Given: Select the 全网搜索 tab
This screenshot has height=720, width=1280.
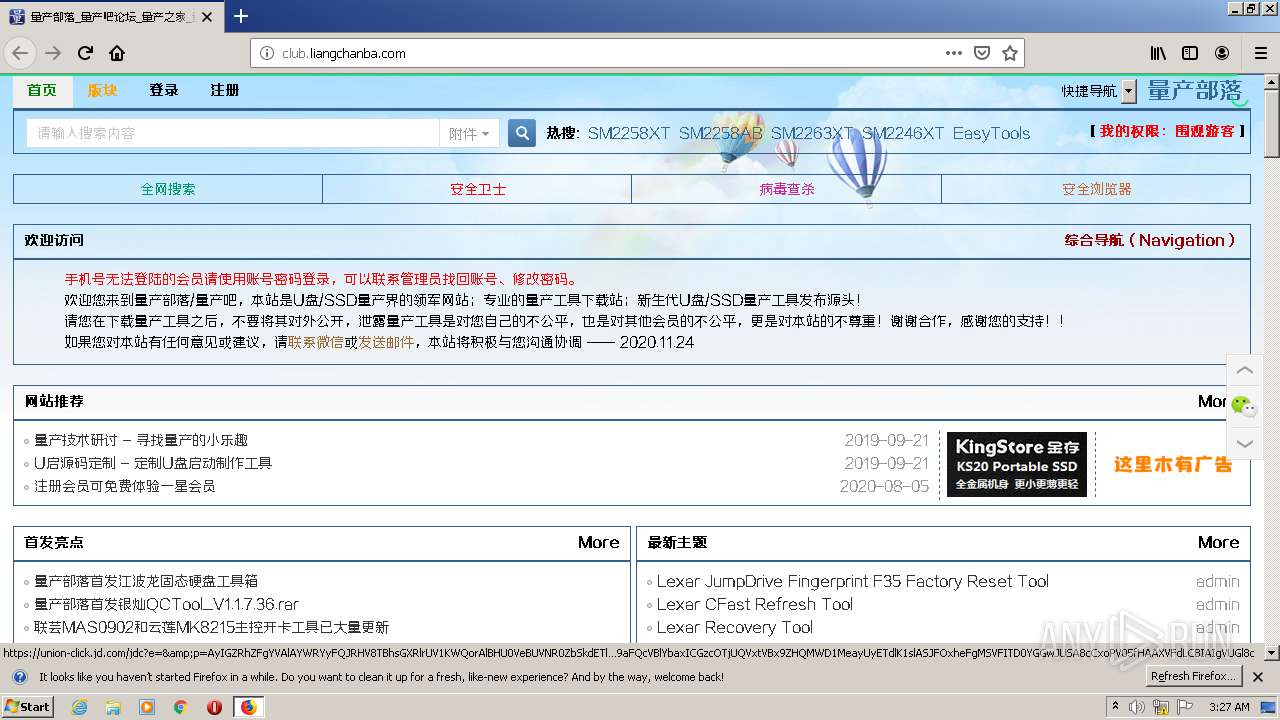Looking at the screenshot, I should coord(168,189).
